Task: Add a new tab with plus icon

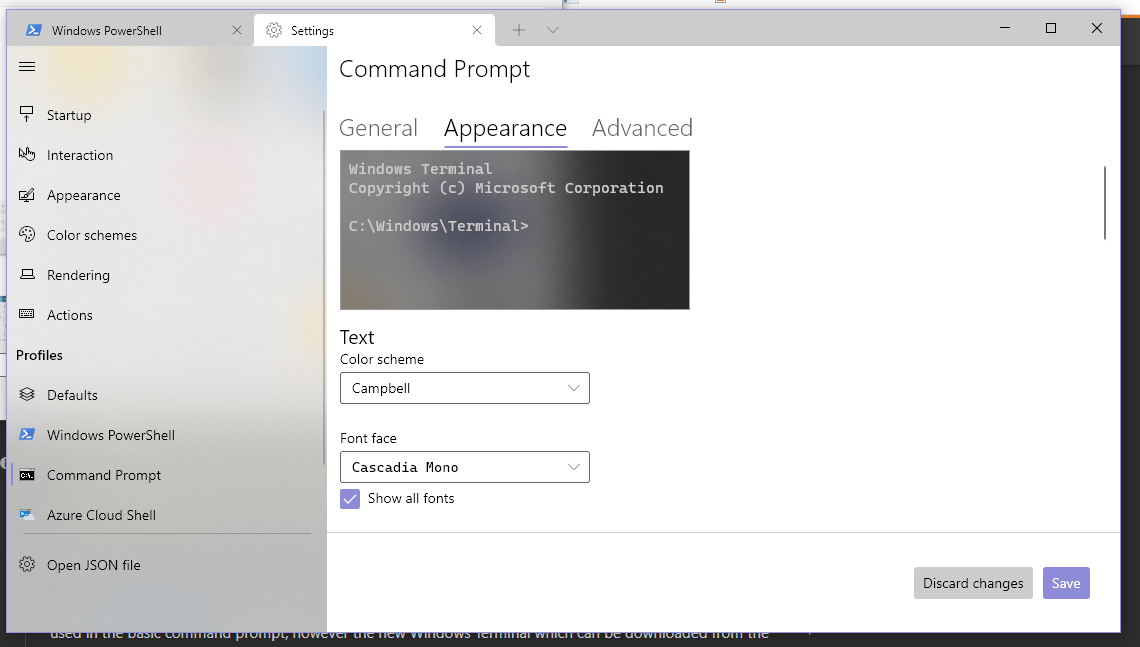Action: (518, 30)
